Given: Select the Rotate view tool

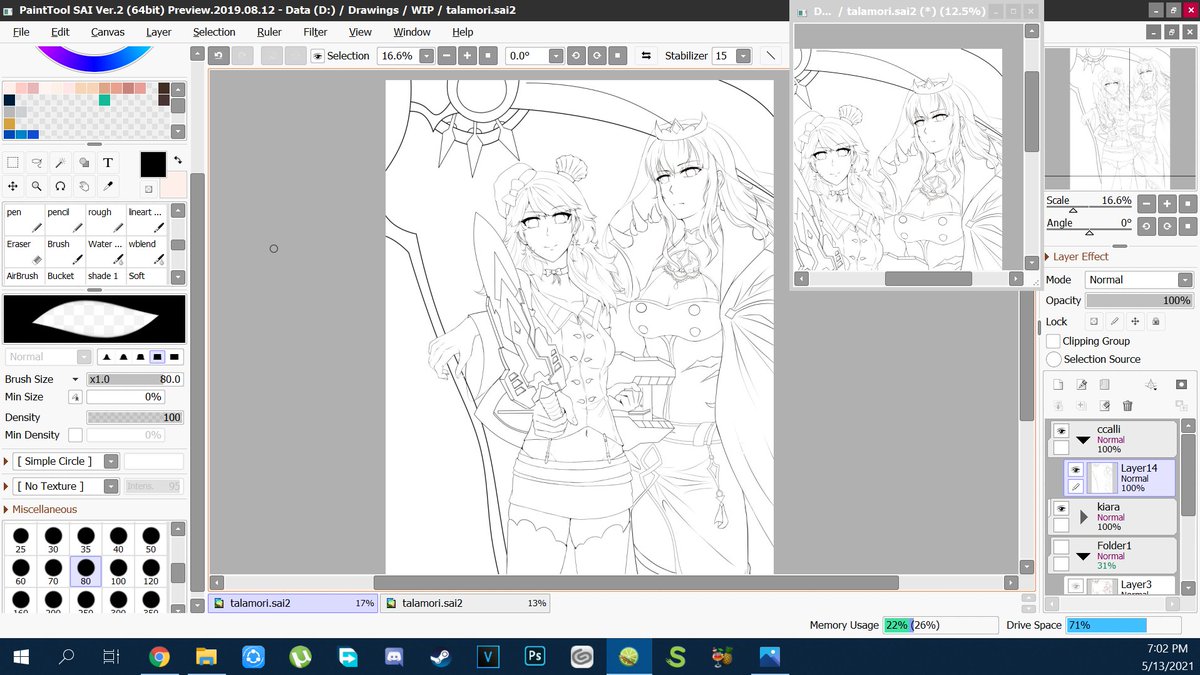Looking at the screenshot, I should point(61,186).
